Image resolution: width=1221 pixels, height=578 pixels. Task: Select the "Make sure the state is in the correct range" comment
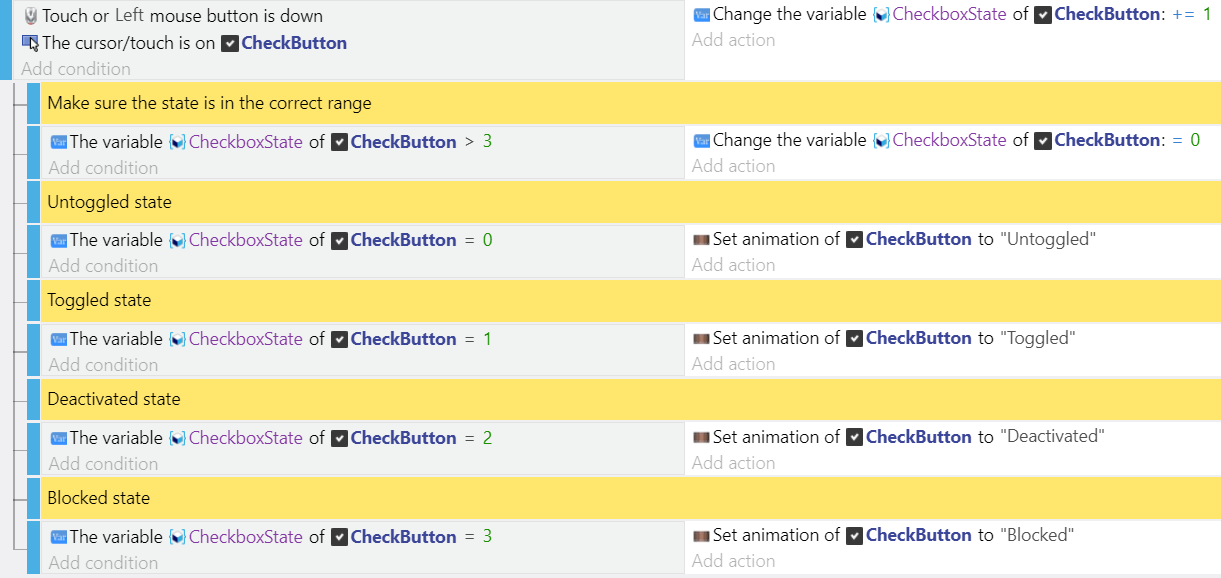[x=209, y=103]
